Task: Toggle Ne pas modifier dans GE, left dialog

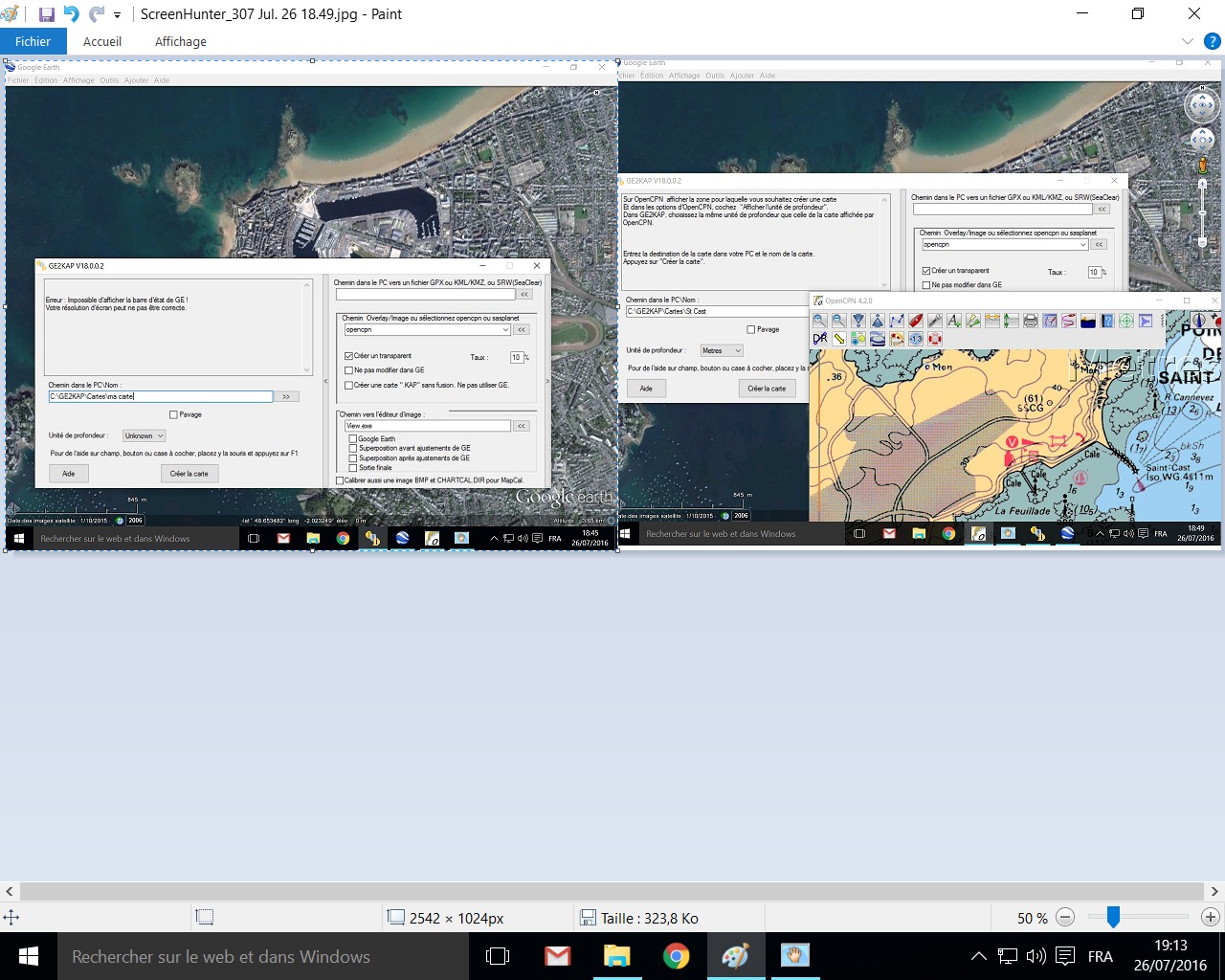Action: 349,370
